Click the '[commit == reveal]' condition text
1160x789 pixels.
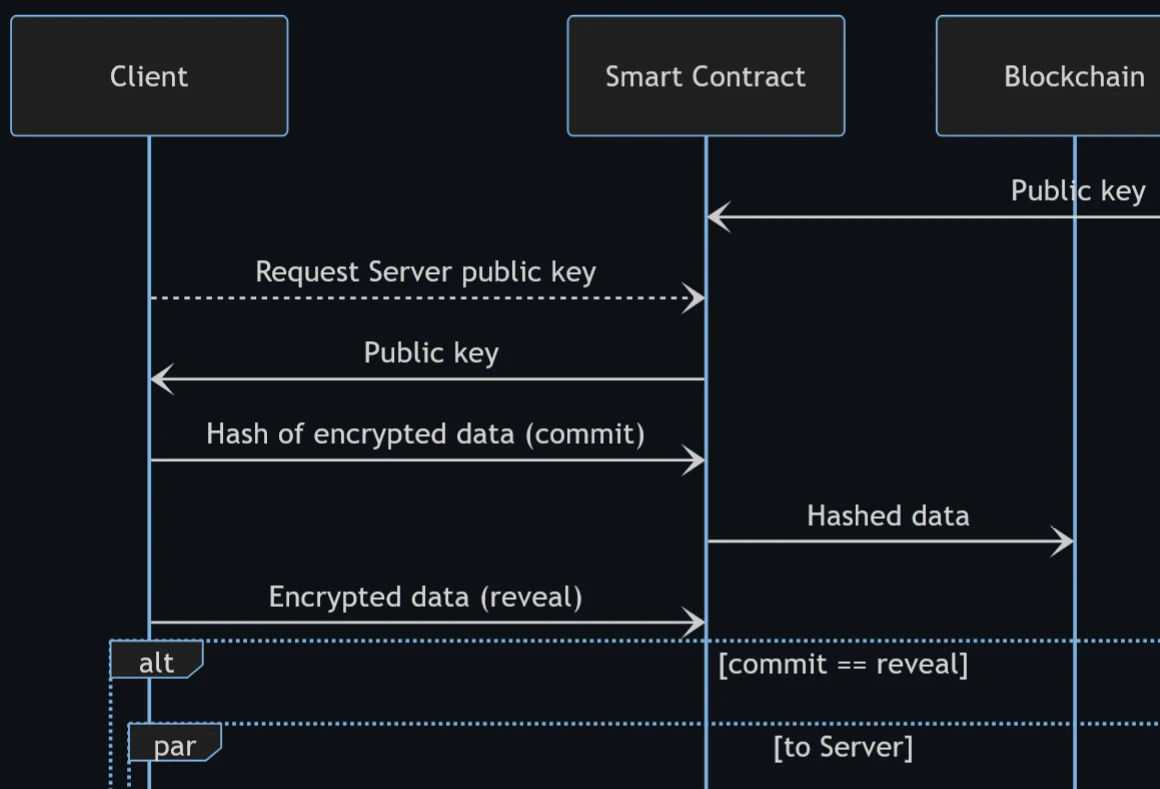(x=843, y=664)
